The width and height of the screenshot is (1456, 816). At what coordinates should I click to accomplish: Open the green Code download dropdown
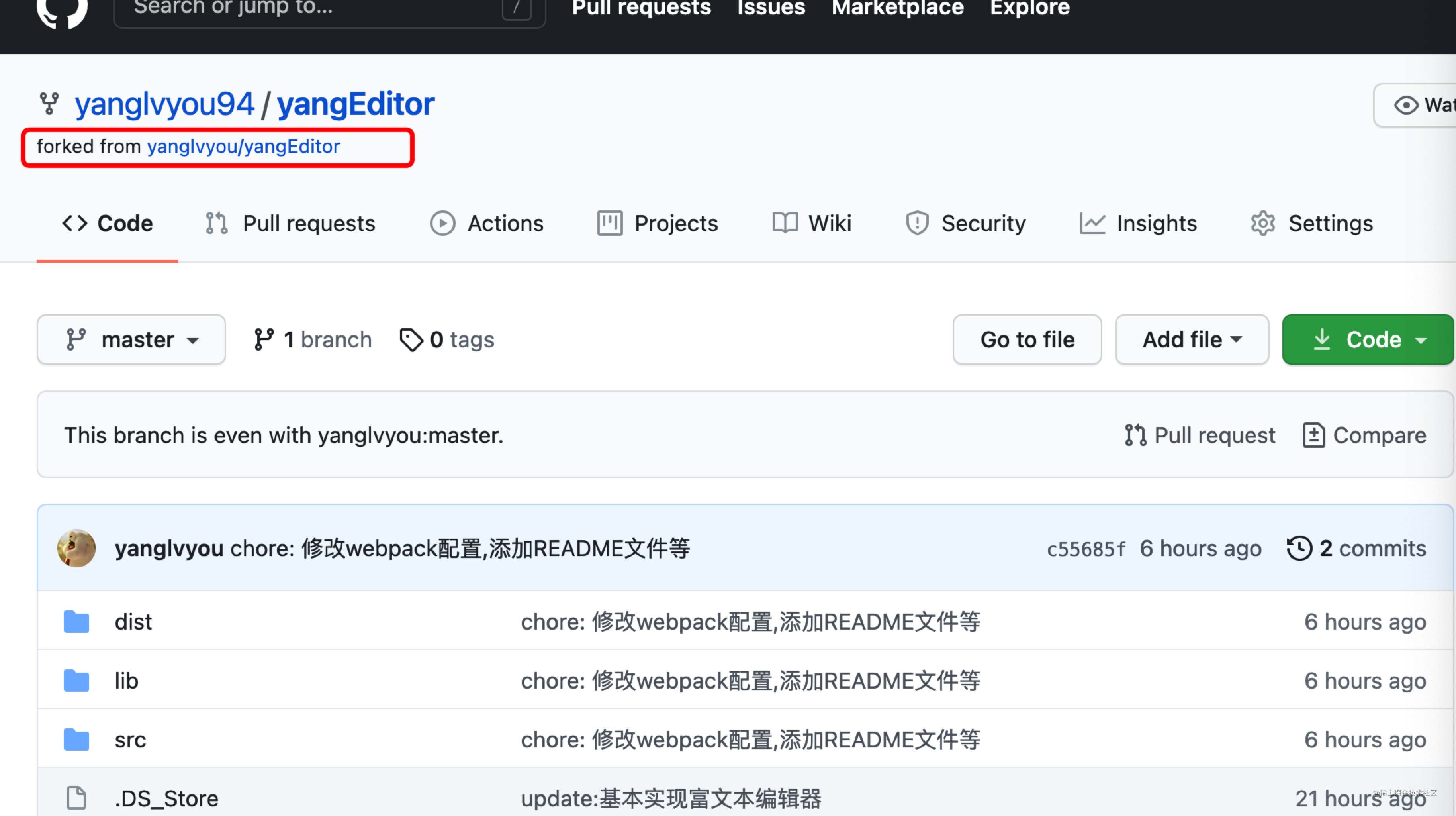coord(1367,339)
